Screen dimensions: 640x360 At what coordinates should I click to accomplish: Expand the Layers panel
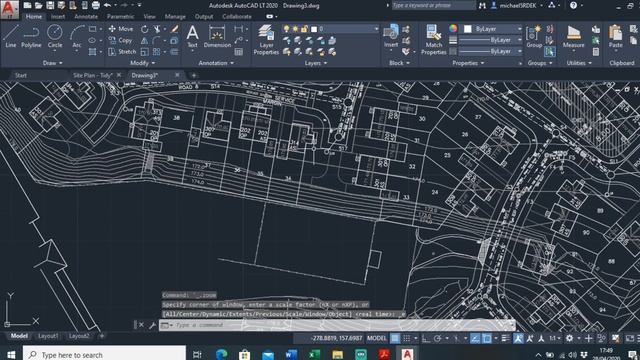point(316,63)
